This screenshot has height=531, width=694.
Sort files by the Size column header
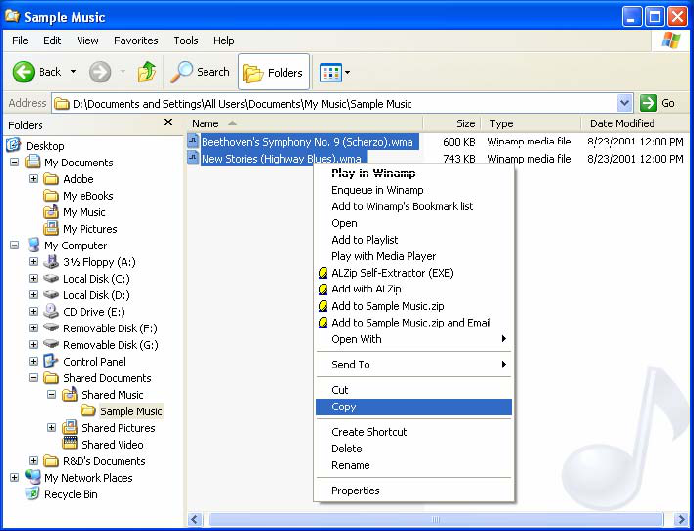[x=465, y=123]
